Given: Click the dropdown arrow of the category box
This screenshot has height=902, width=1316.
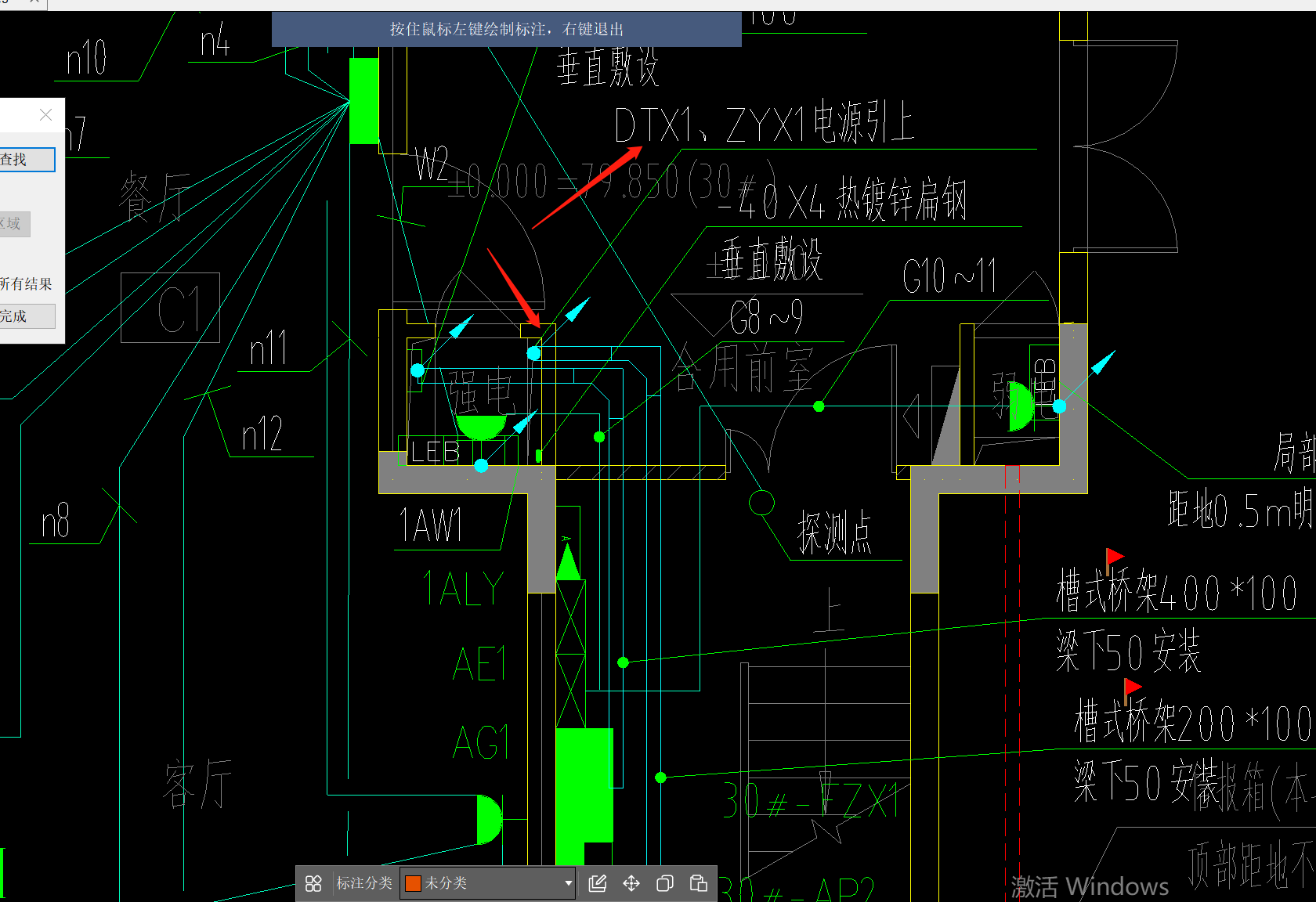Looking at the screenshot, I should click(568, 883).
